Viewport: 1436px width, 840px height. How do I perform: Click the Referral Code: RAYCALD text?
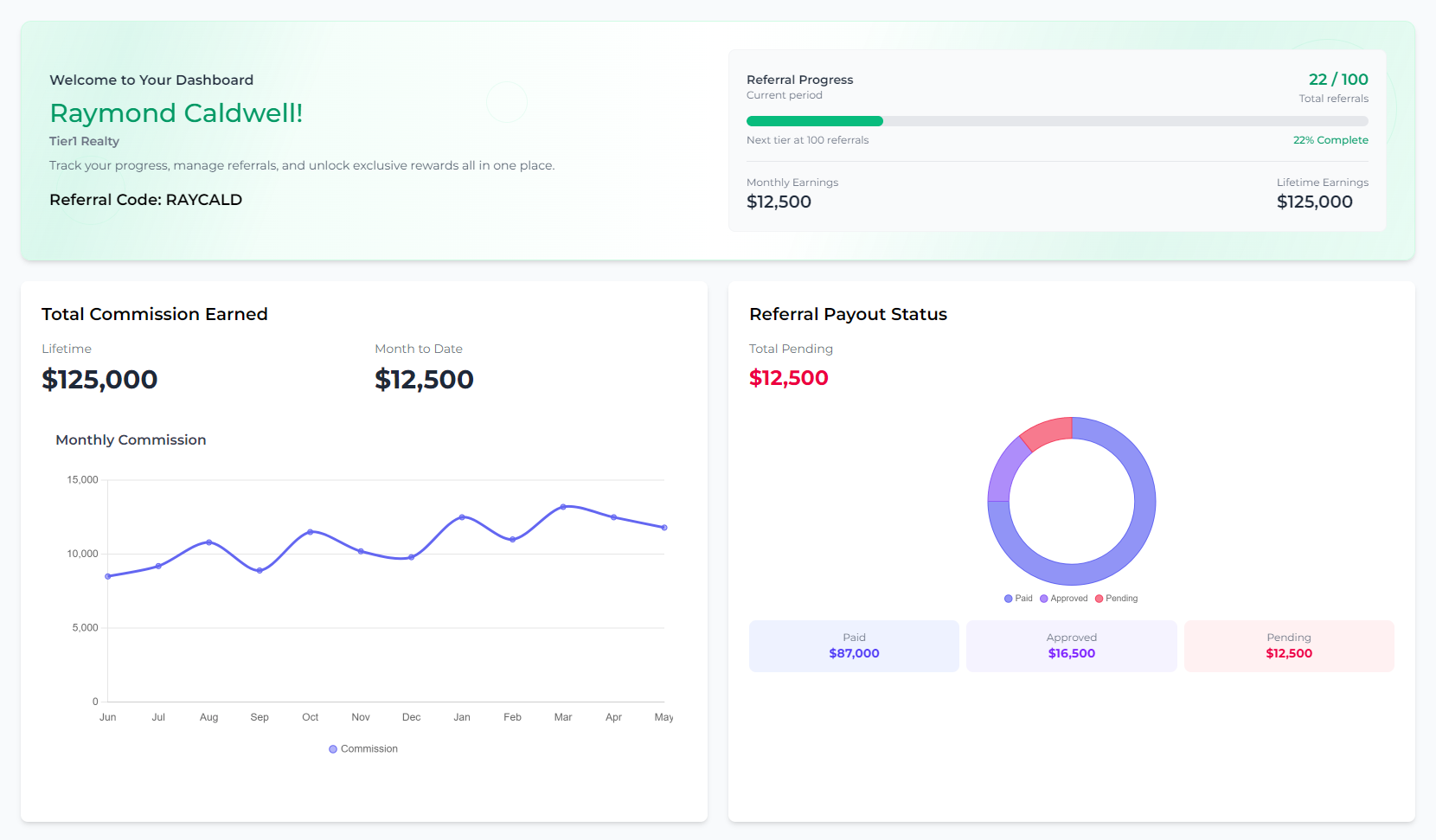pos(145,200)
